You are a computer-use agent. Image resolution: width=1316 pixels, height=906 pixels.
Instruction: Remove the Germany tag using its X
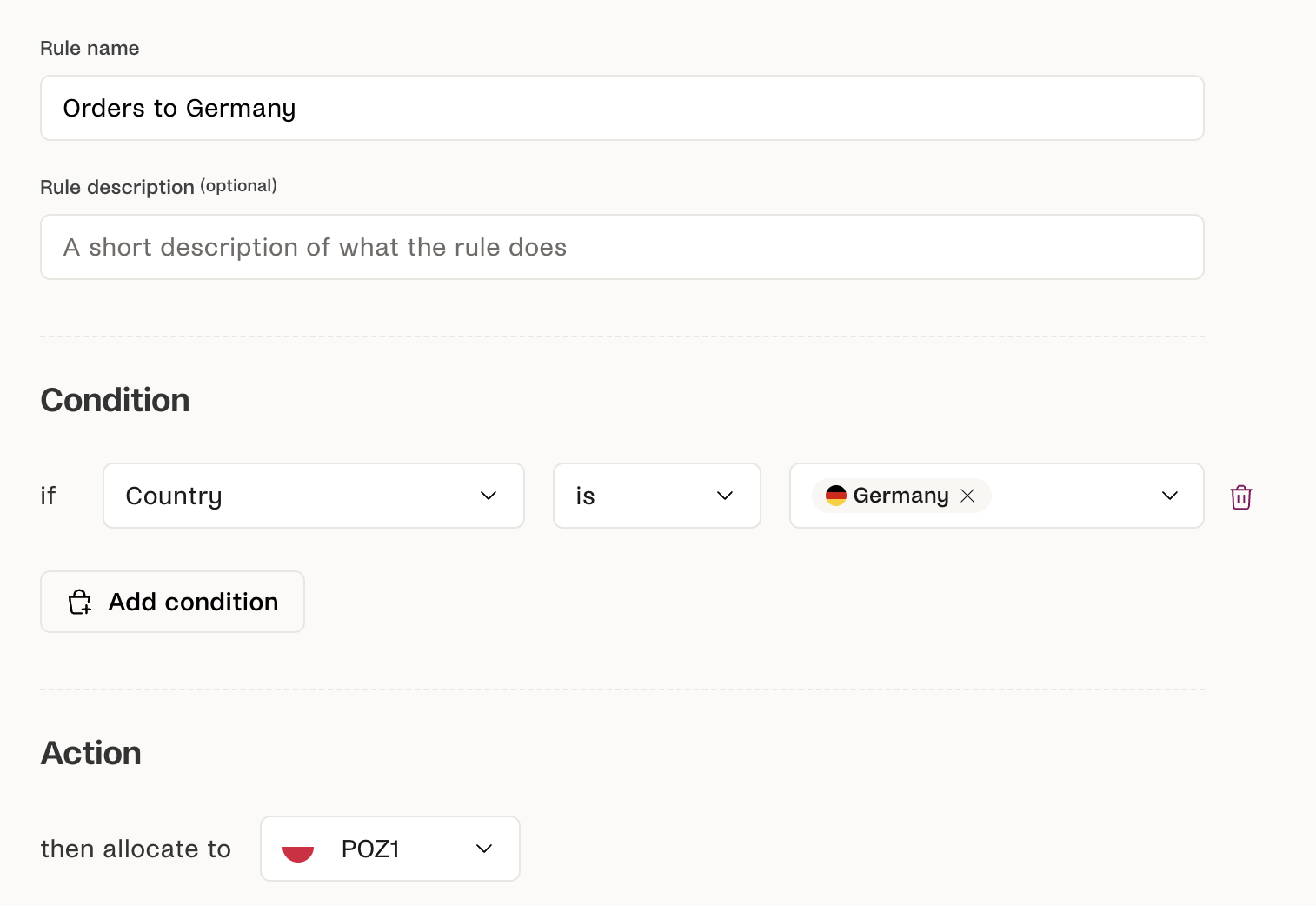967,496
